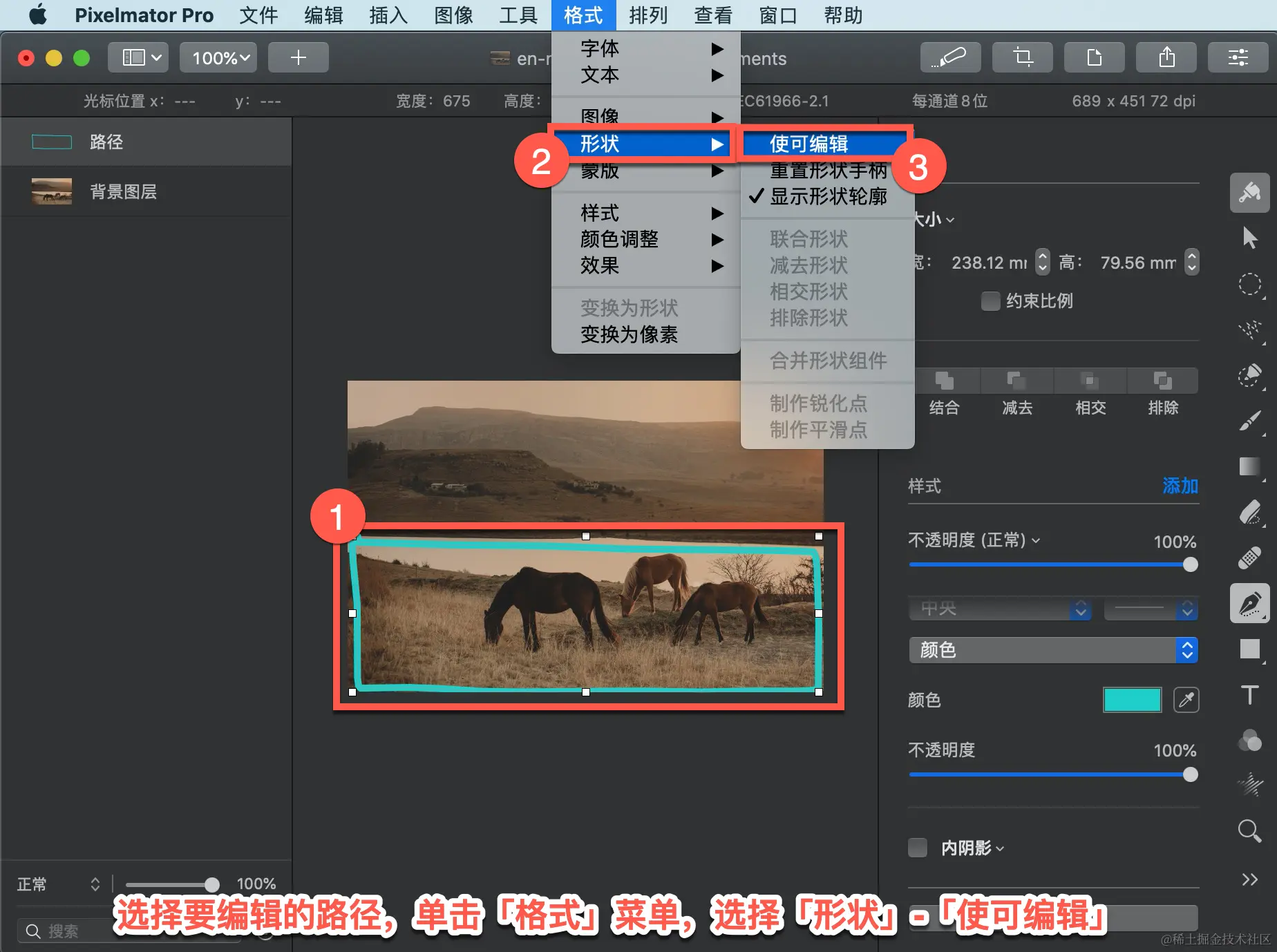Click the teal stroke color swatch
This screenshot has width=1277, height=952.
(1132, 700)
